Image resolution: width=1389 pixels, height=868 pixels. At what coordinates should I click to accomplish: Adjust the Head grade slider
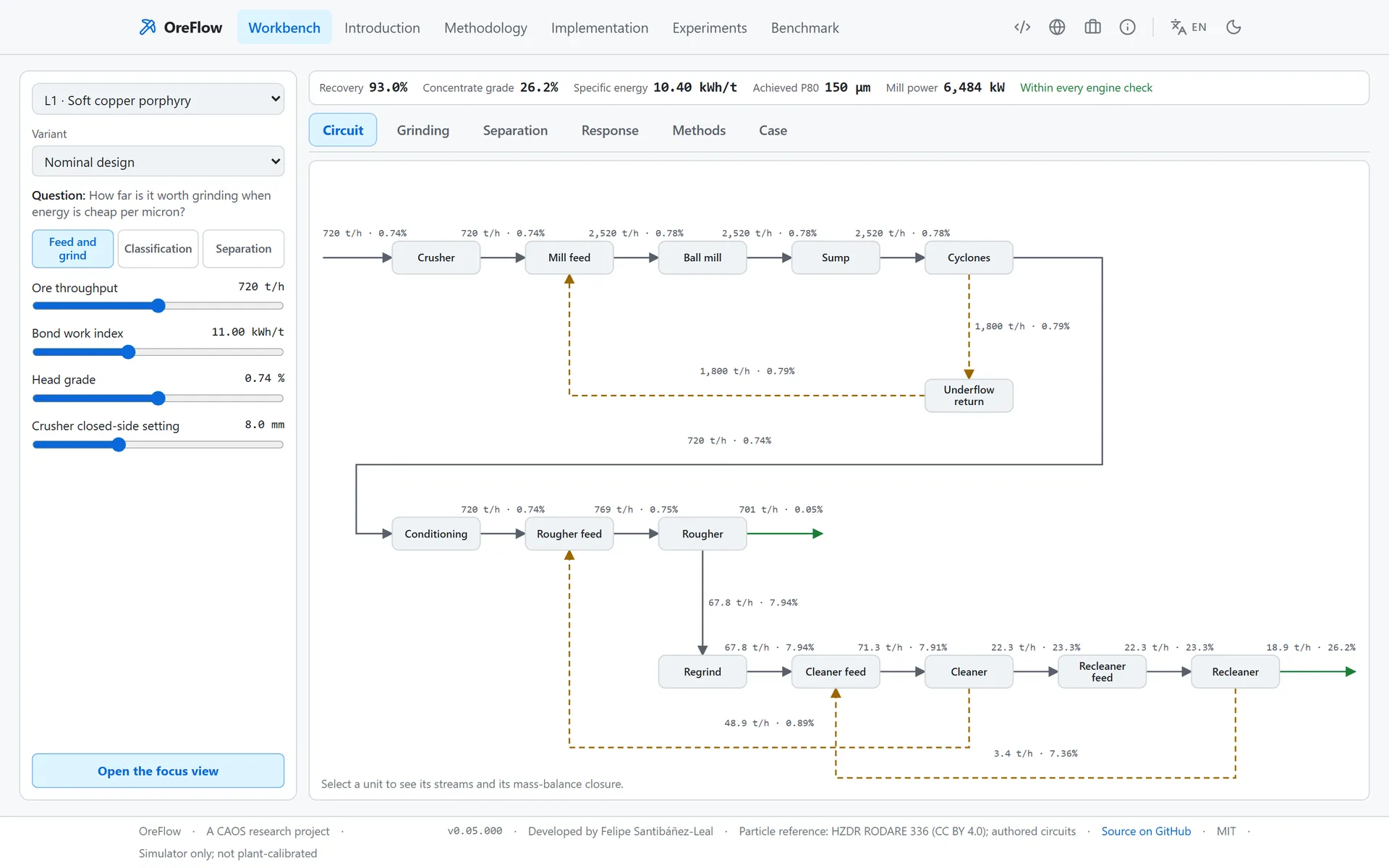coord(158,399)
